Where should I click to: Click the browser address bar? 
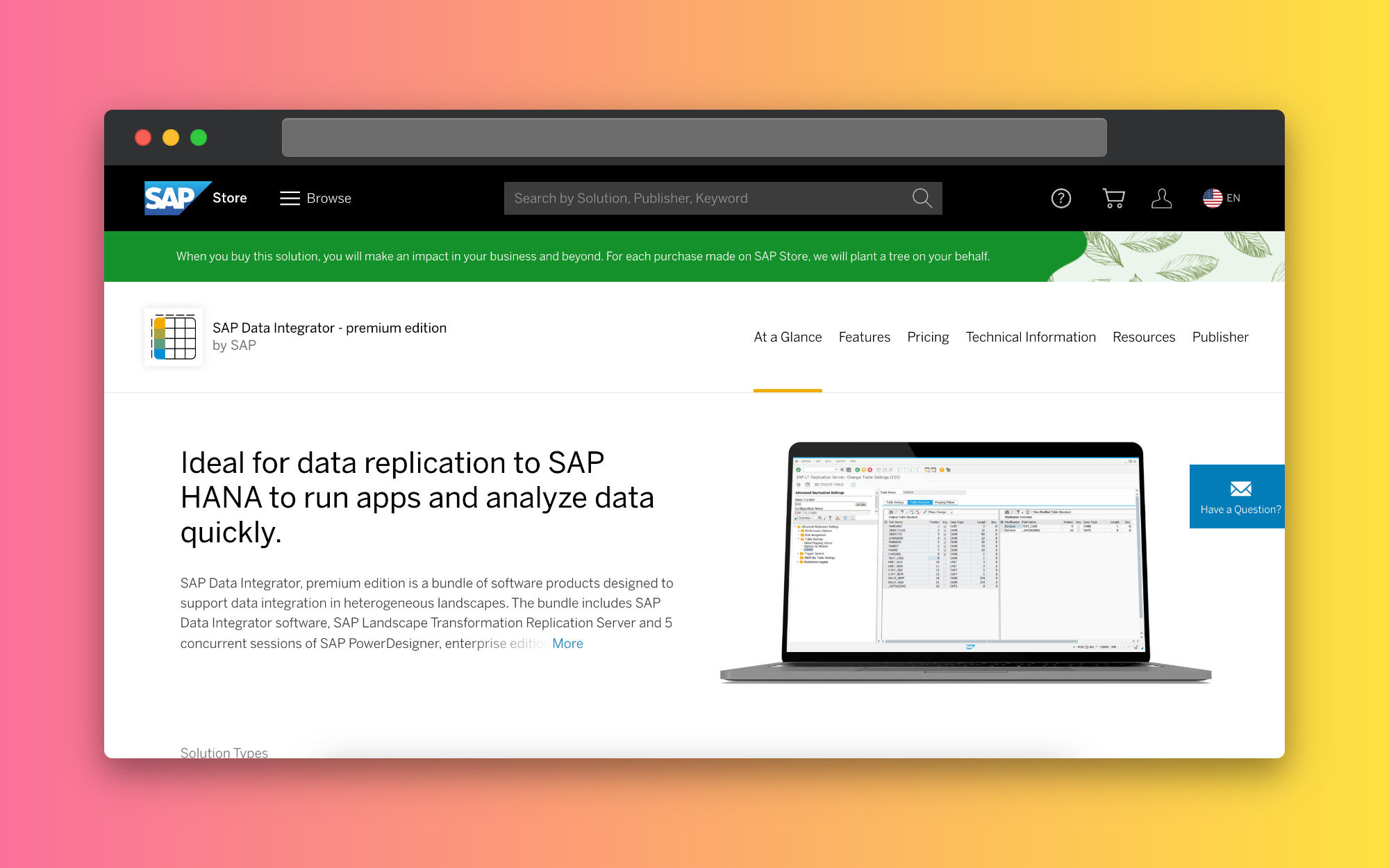coord(694,137)
